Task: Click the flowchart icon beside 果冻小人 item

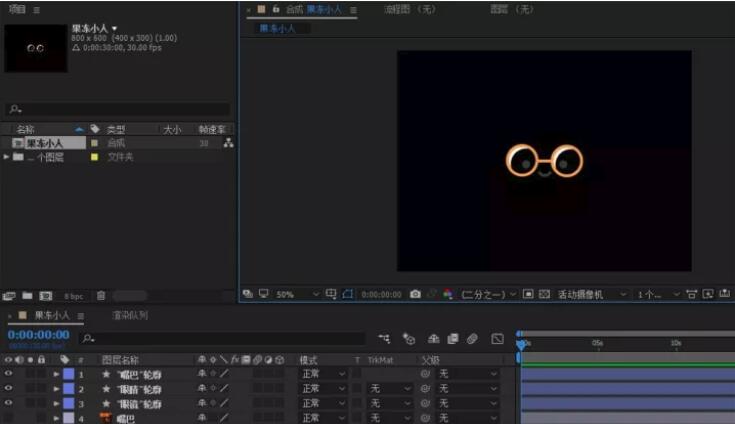Action: [x=228, y=143]
